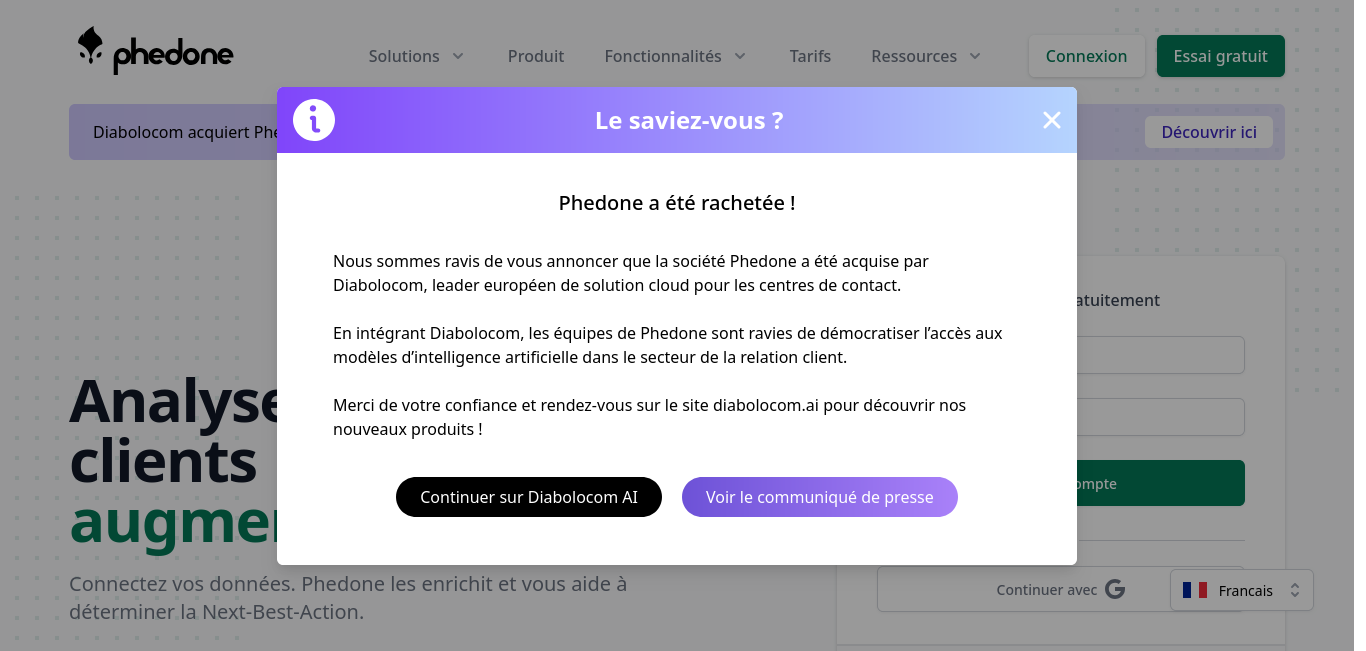Viewport: 1366px width, 651px height.
Task: Click the Google logo icon
Action: coord(1115,590)
